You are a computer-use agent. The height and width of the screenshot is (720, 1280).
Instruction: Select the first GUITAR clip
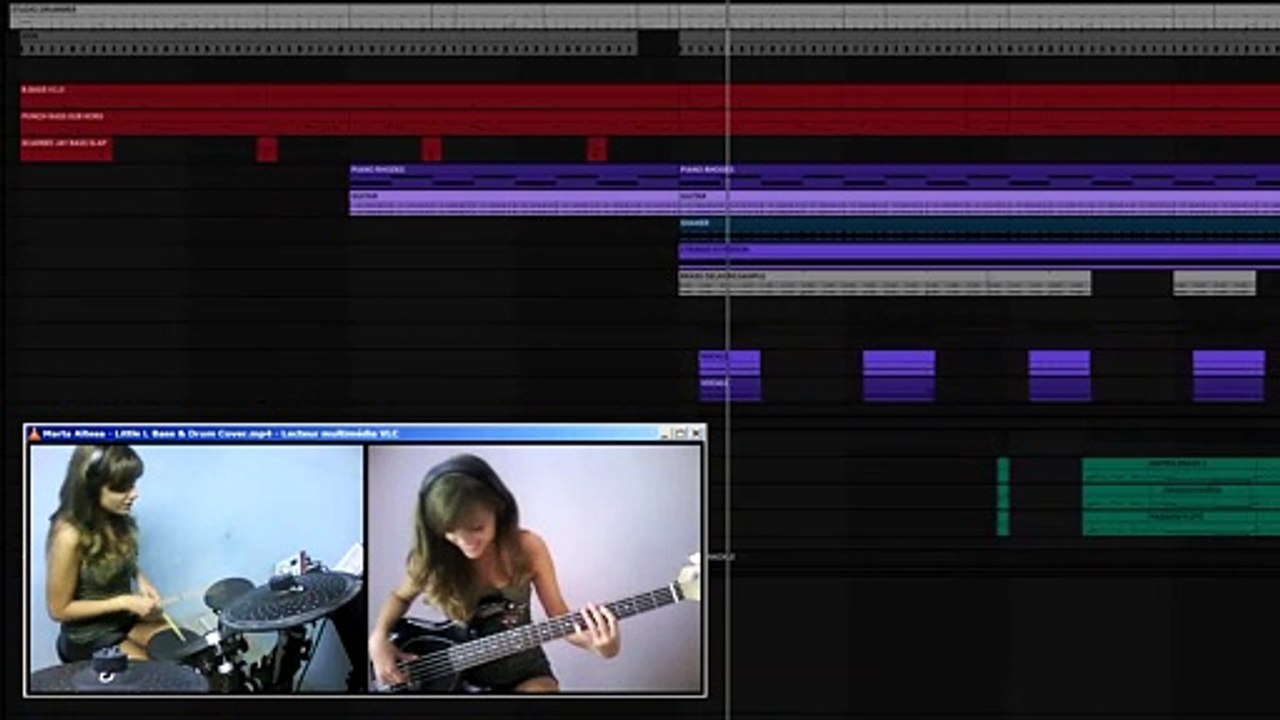[x=514, y=203]
